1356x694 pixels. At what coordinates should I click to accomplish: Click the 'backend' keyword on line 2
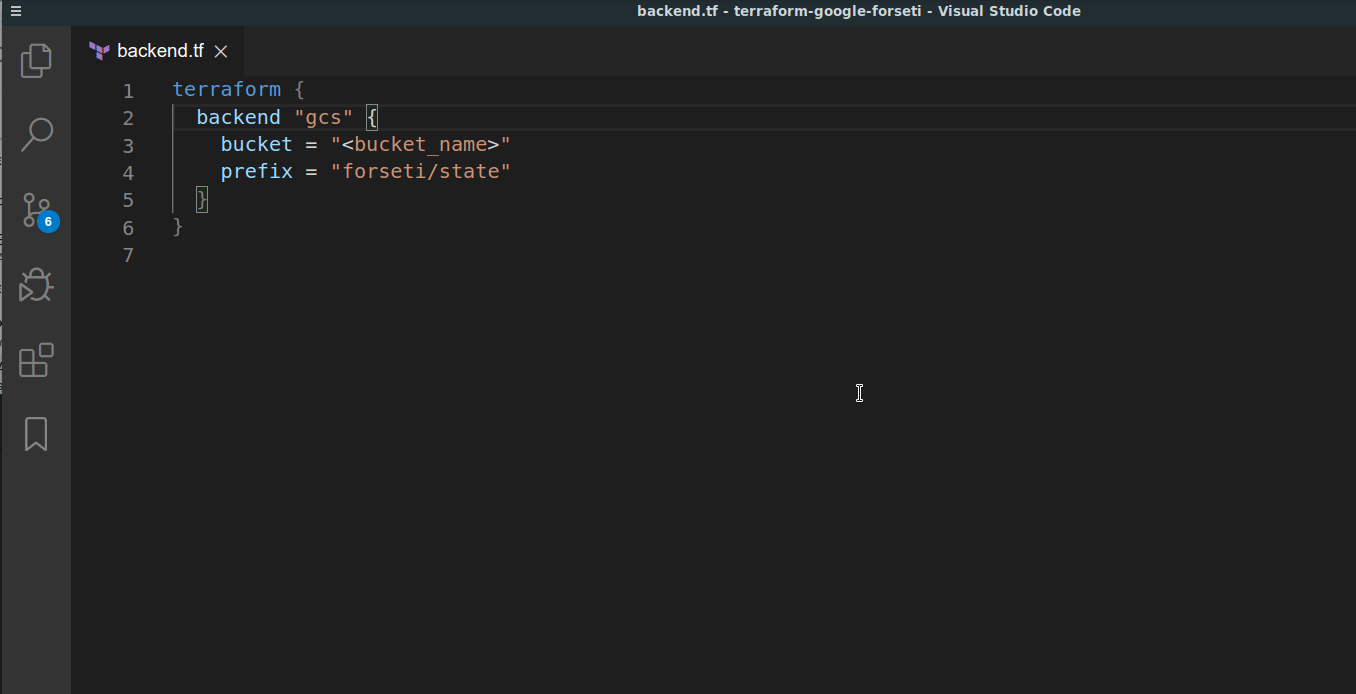point(239,117)
